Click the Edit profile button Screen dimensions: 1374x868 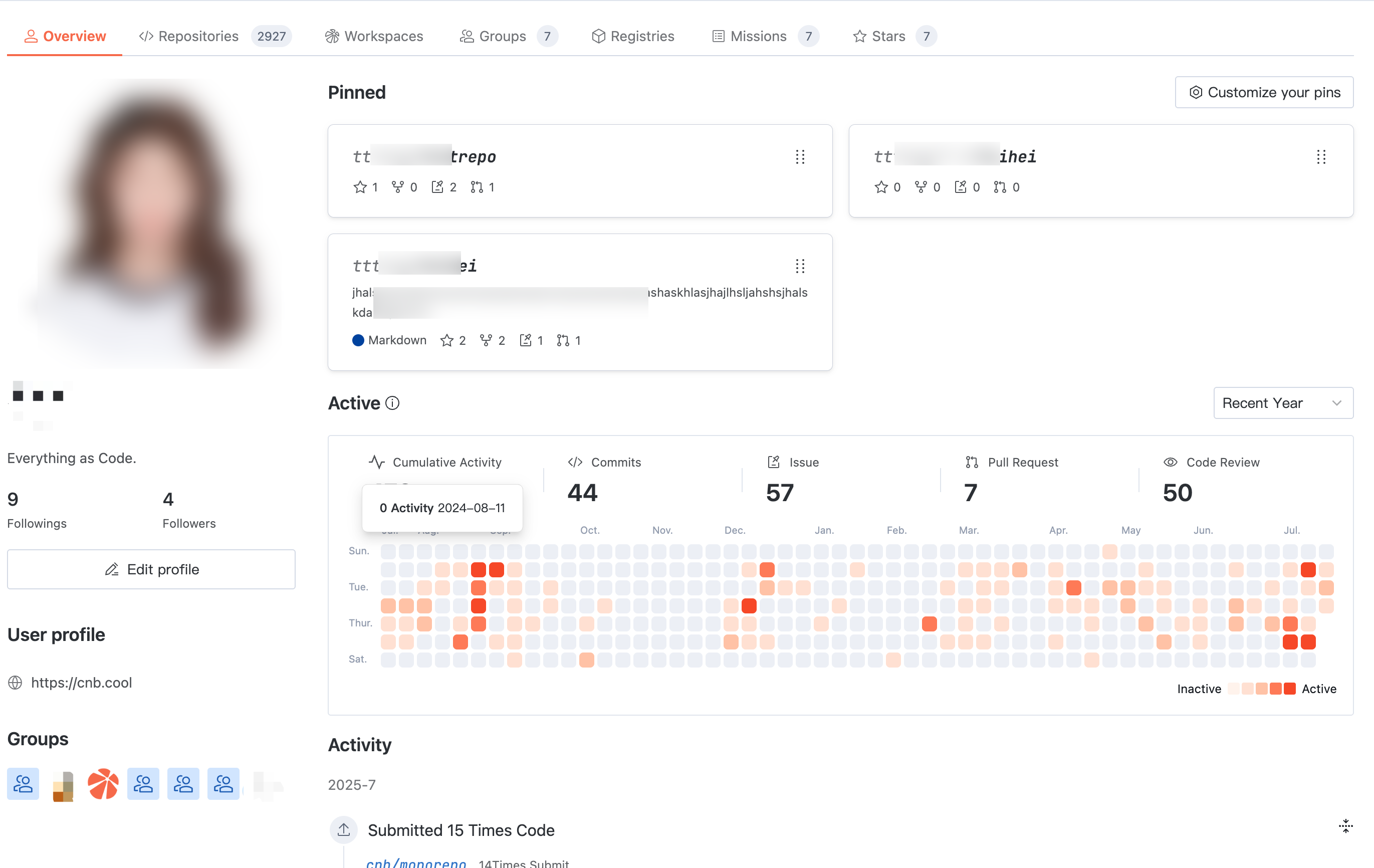coord(151,569)
